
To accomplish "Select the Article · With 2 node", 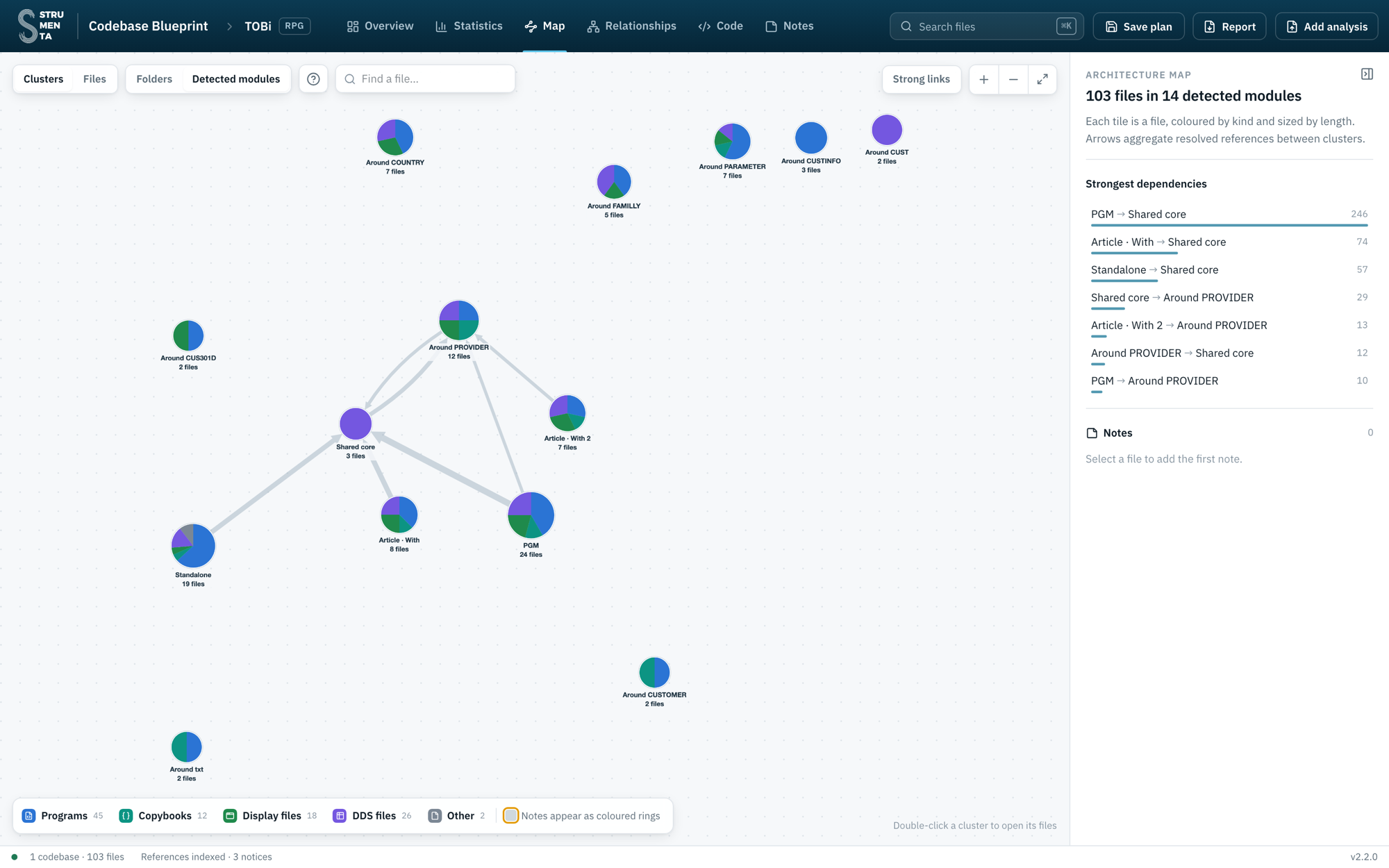I will tap(567, 413).
